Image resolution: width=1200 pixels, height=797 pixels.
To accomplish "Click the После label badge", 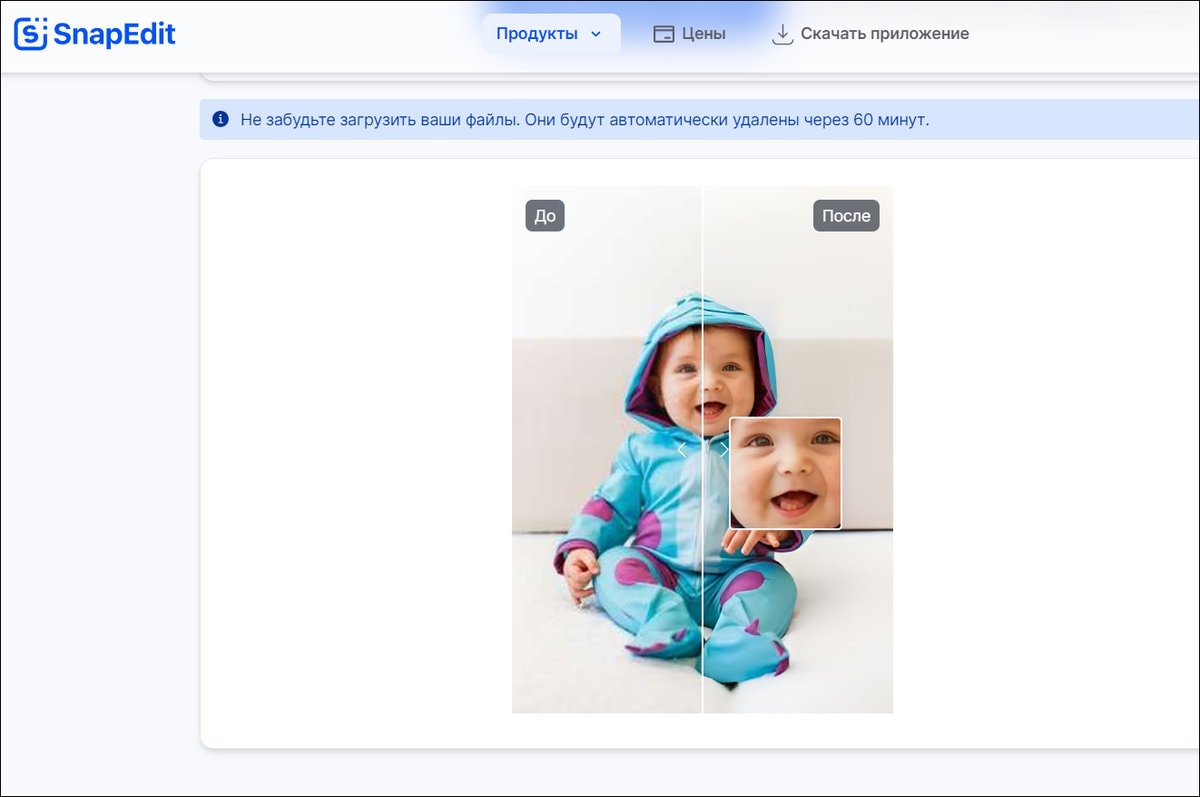I will pyautogui.click(x=846, y=216).
